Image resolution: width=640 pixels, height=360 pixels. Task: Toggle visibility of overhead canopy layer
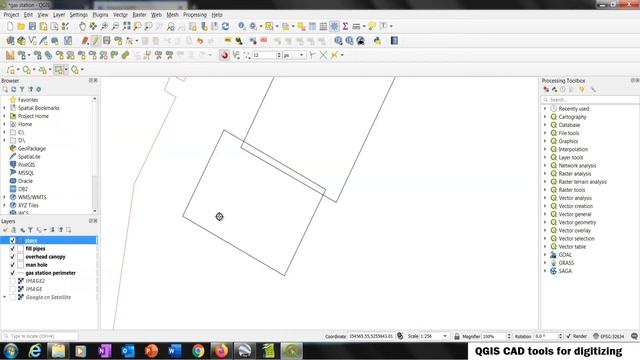pyautogui.click(x=12, y=257)
